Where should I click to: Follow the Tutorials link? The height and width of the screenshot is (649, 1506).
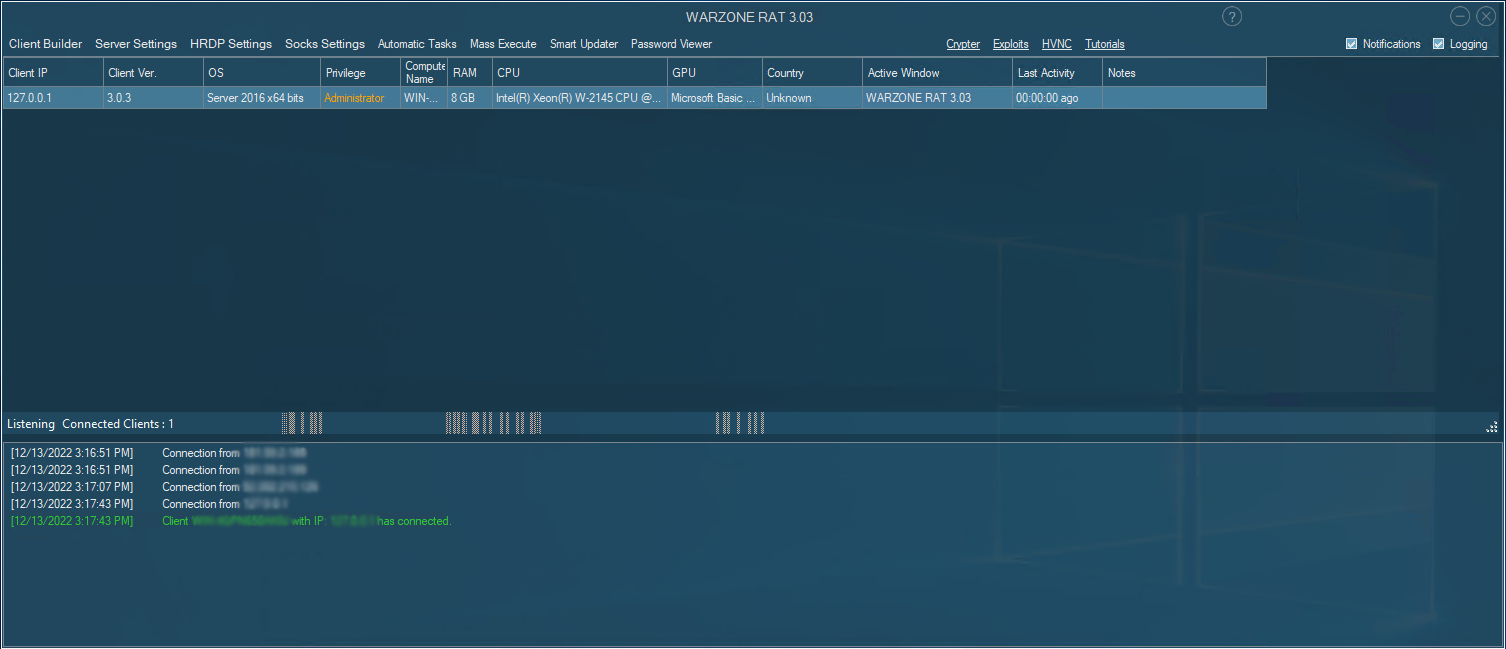point(1105,44)
